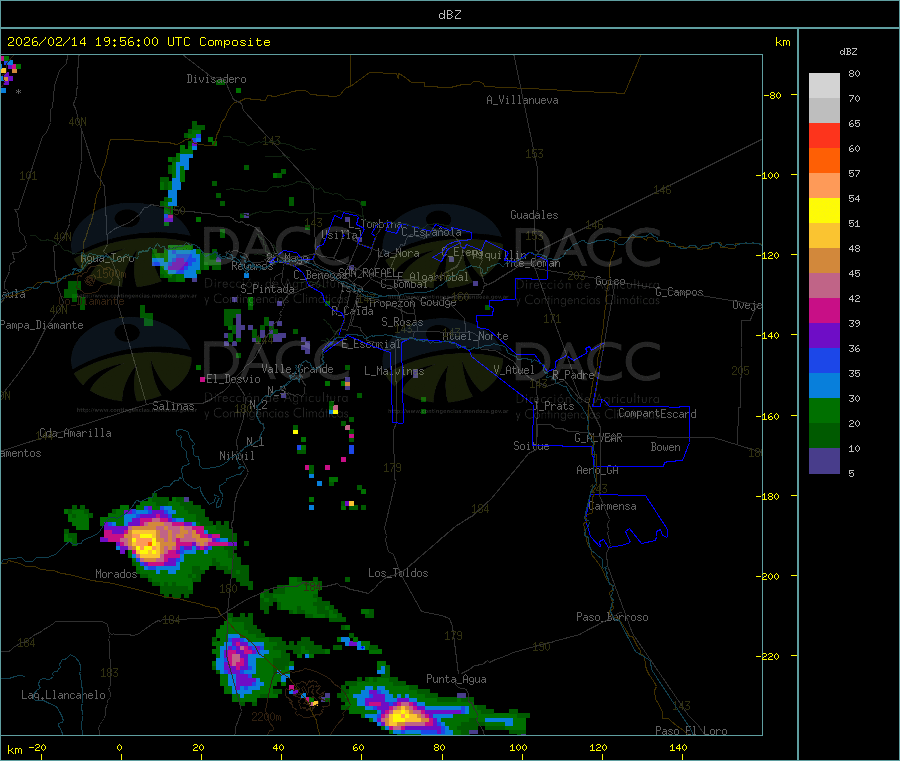Click the L_Malvinas map label
The width and height of the screenshot is (900, 761).
(x=394, y=371)
